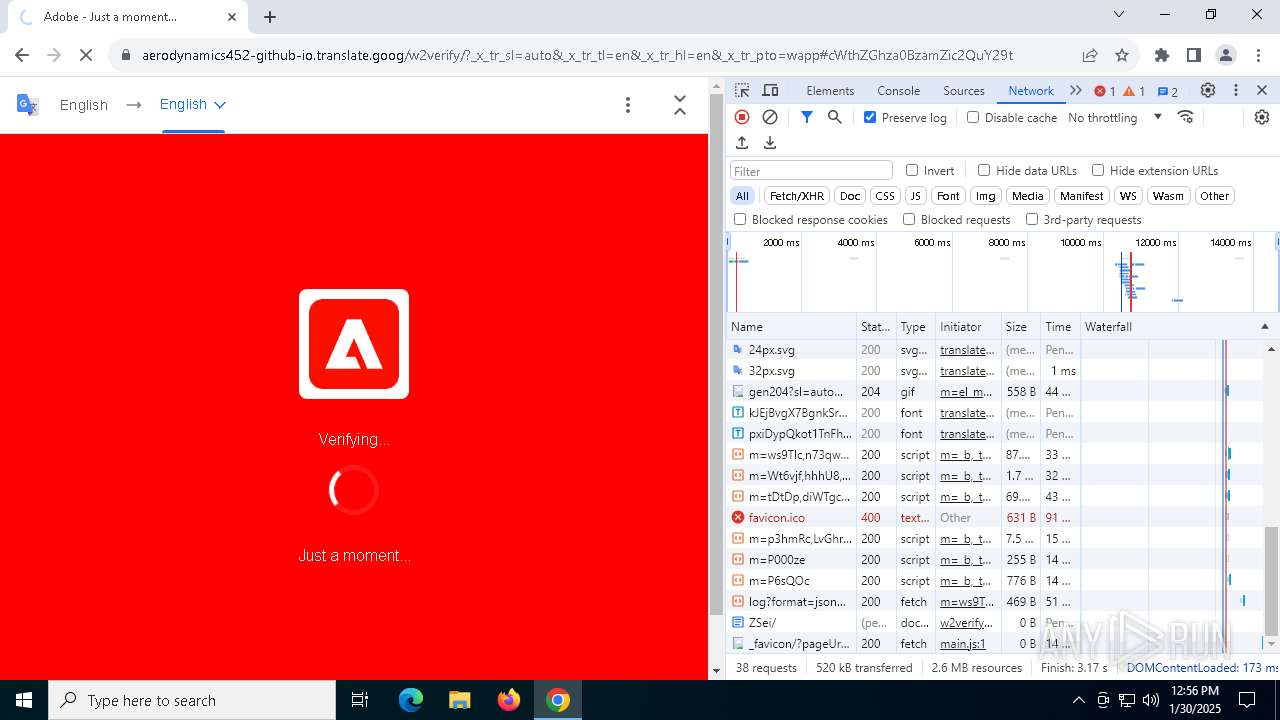Open main.js:1 initiator link

tap(962, 644)
